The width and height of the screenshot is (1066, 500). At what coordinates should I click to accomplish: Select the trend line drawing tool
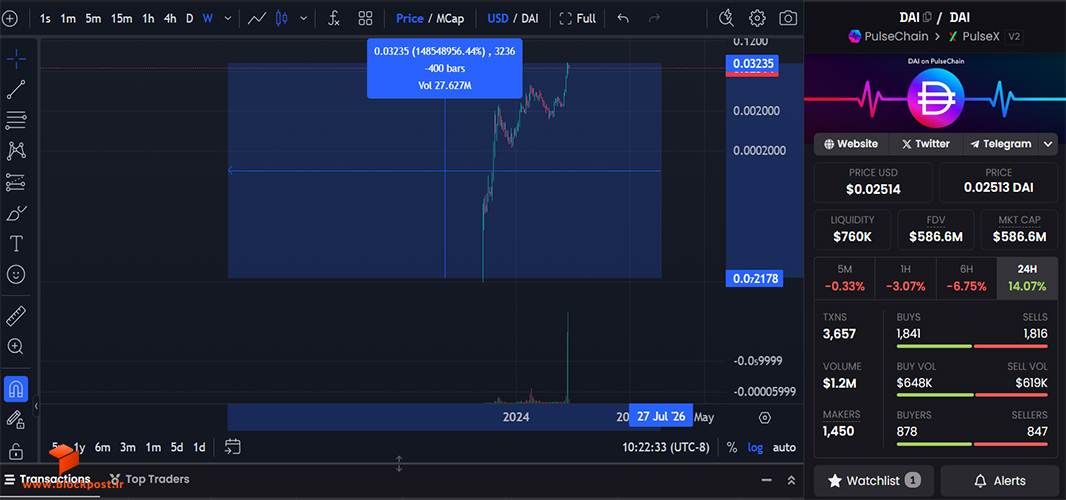point(16,89)
